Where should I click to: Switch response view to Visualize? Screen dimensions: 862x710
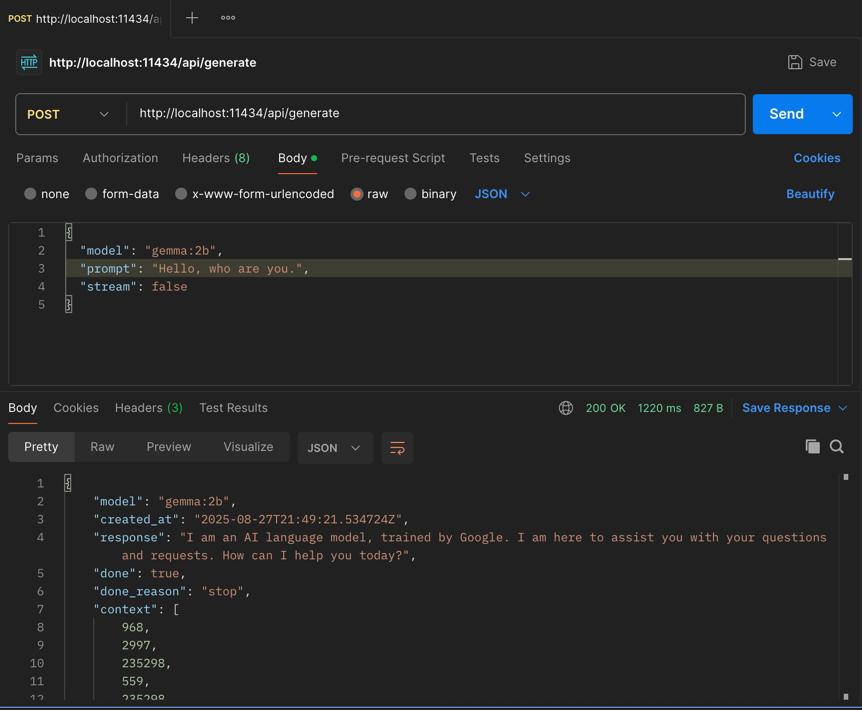point(248,447)
